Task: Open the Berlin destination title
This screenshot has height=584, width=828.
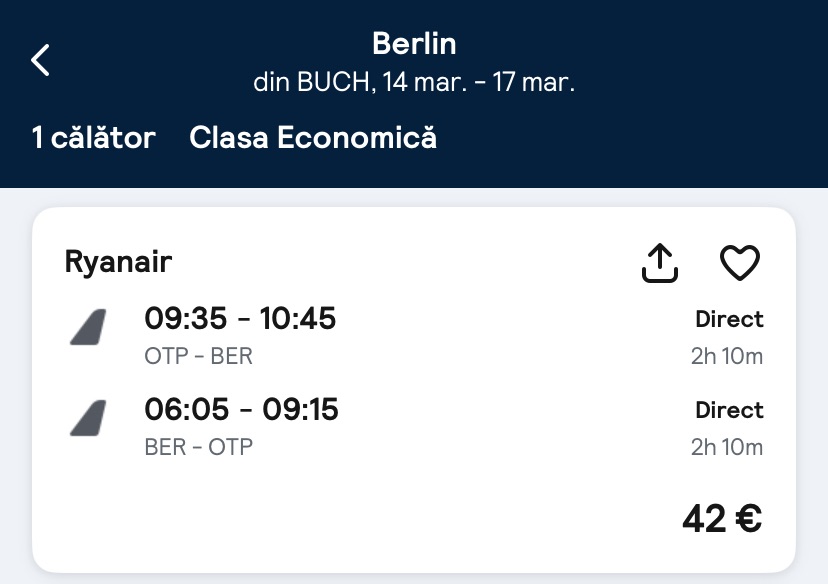Action: [414, 43]
